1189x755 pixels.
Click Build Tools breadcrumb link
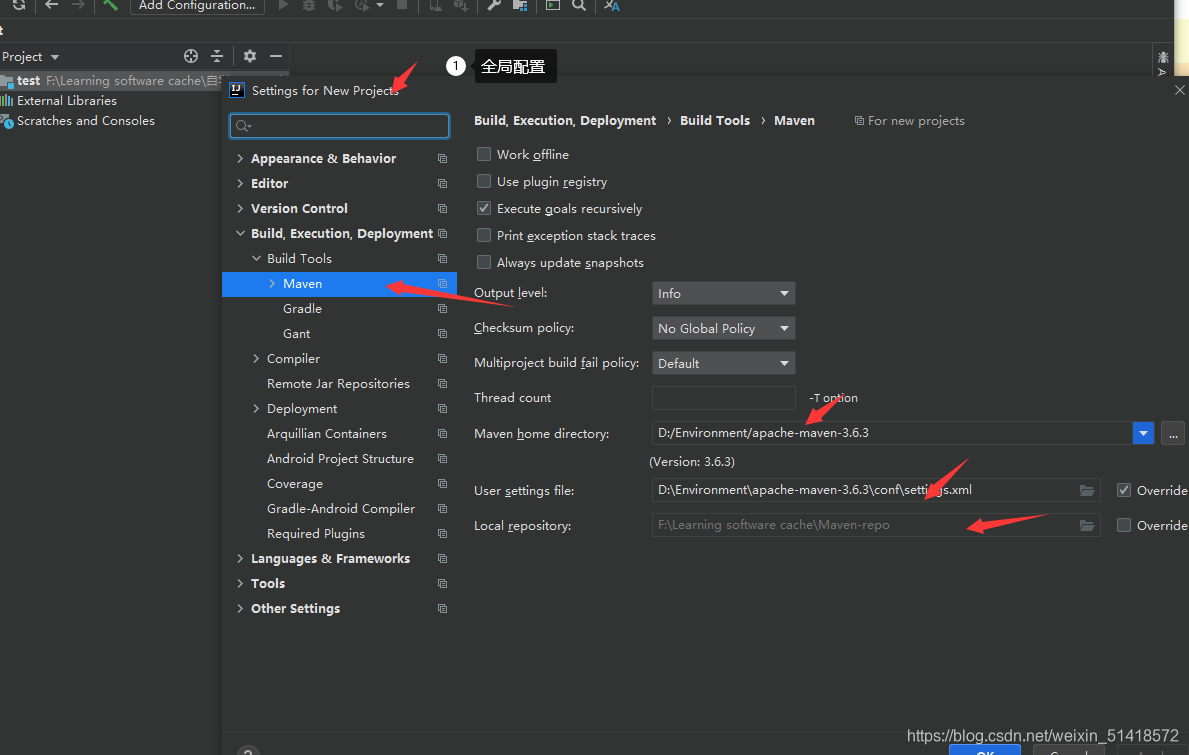click(x=714, y=121)
